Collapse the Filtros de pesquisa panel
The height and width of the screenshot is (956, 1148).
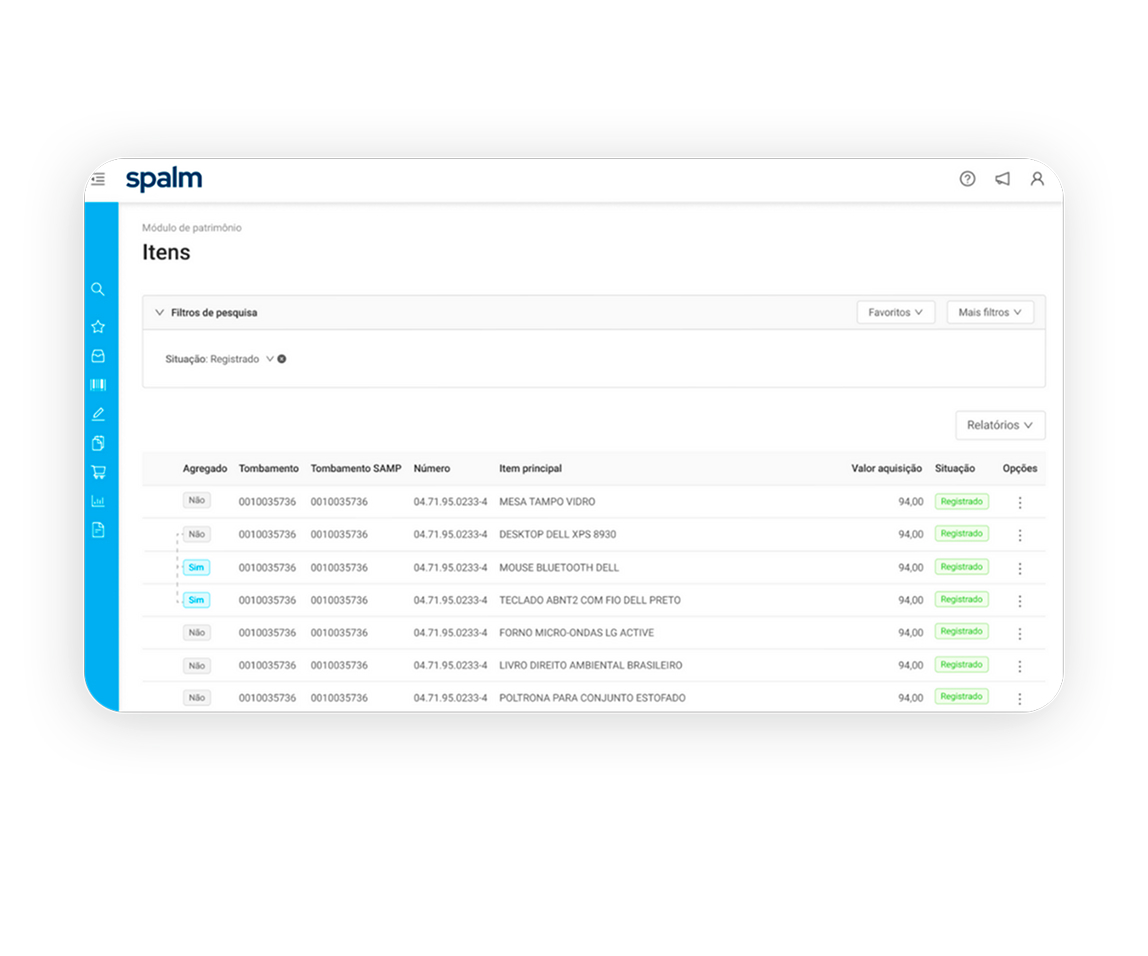point(160,313)
